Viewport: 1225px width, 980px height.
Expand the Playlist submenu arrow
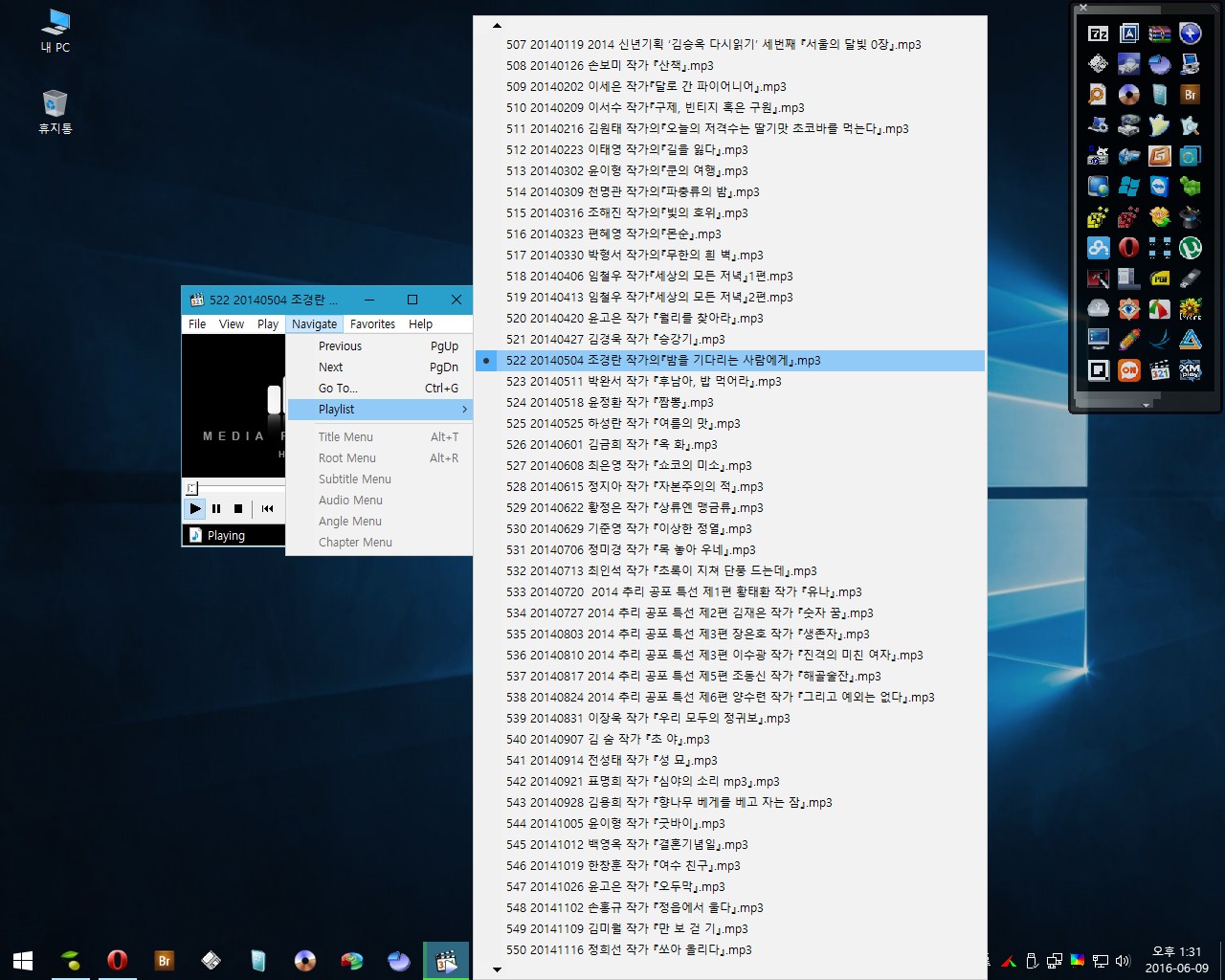[464, 410]
